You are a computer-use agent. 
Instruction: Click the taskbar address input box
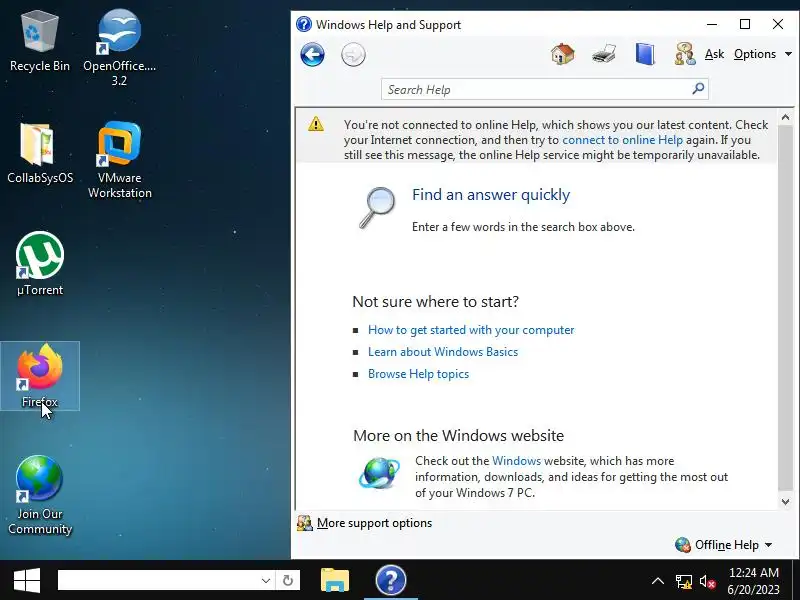click(158, 580)
